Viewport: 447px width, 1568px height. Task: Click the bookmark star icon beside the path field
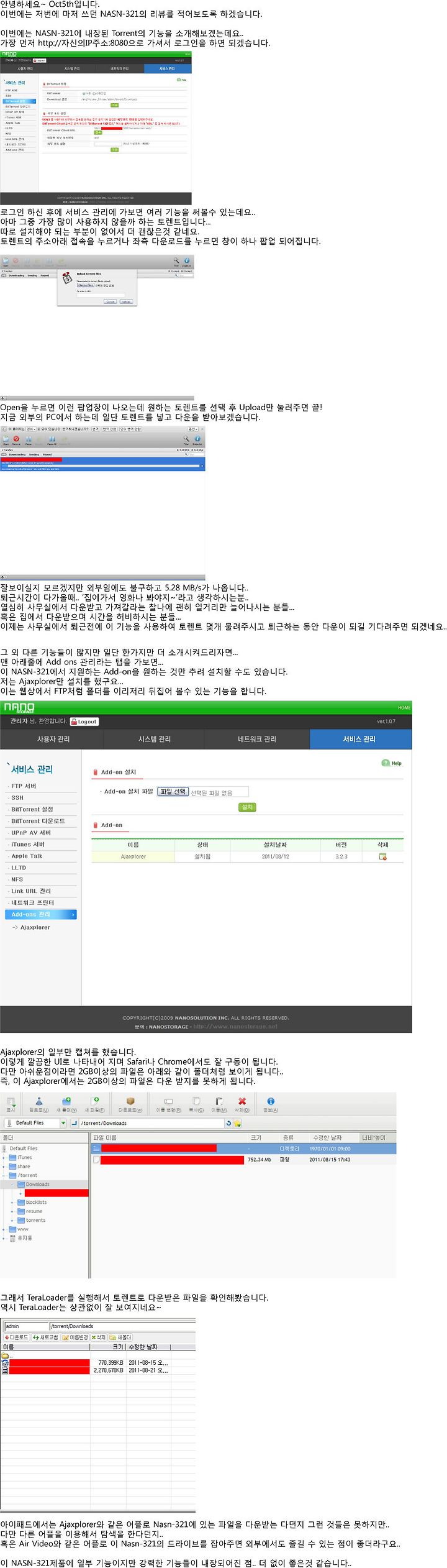point(237,1123)
